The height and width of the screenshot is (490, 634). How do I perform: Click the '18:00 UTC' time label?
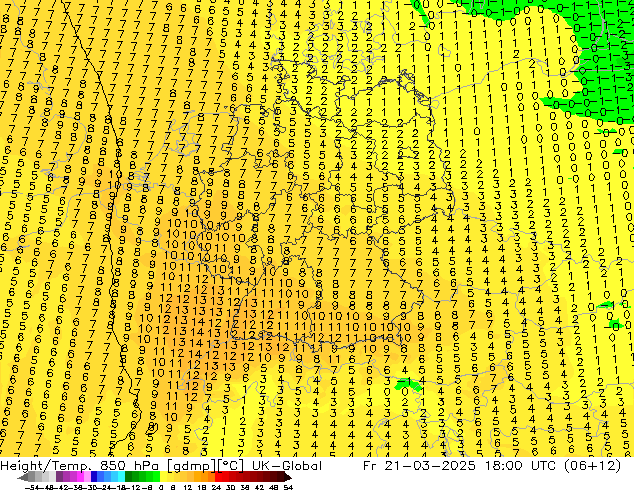click(x=522, y=466)
